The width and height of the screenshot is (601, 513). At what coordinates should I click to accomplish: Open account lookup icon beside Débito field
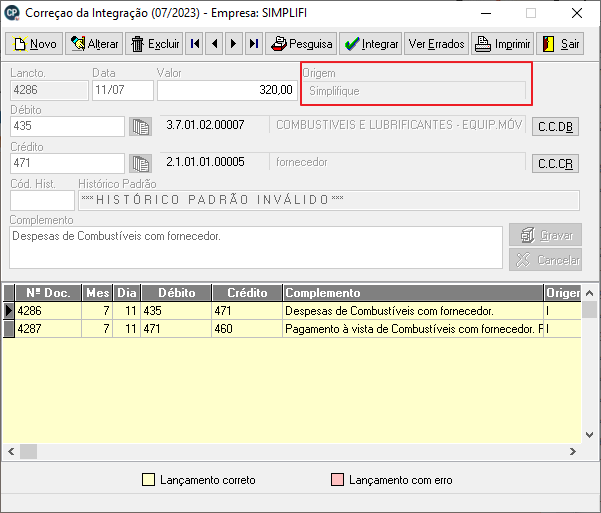(x=140, y=127)
